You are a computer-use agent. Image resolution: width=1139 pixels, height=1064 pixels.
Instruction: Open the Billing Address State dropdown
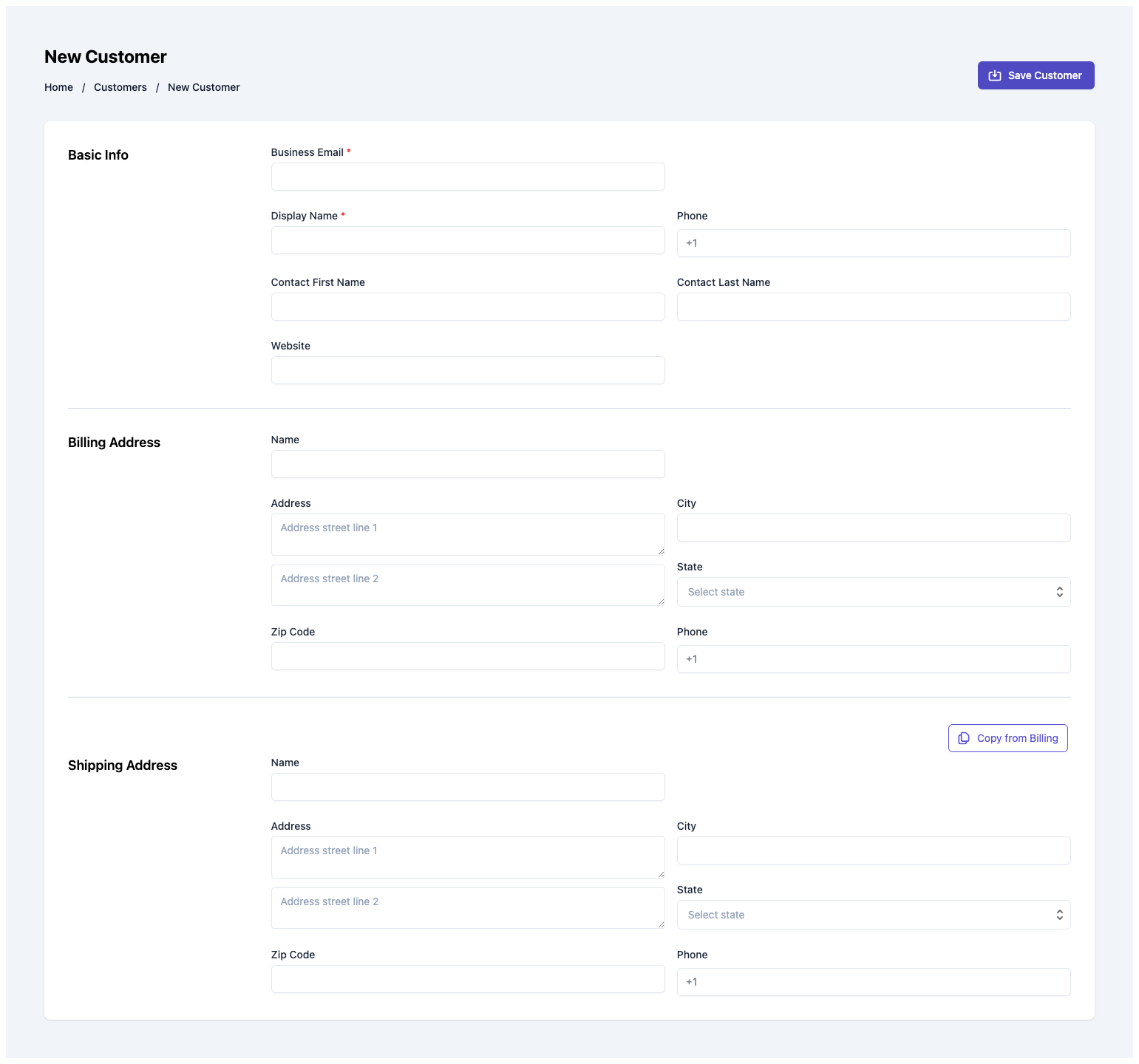click(874, 592)
